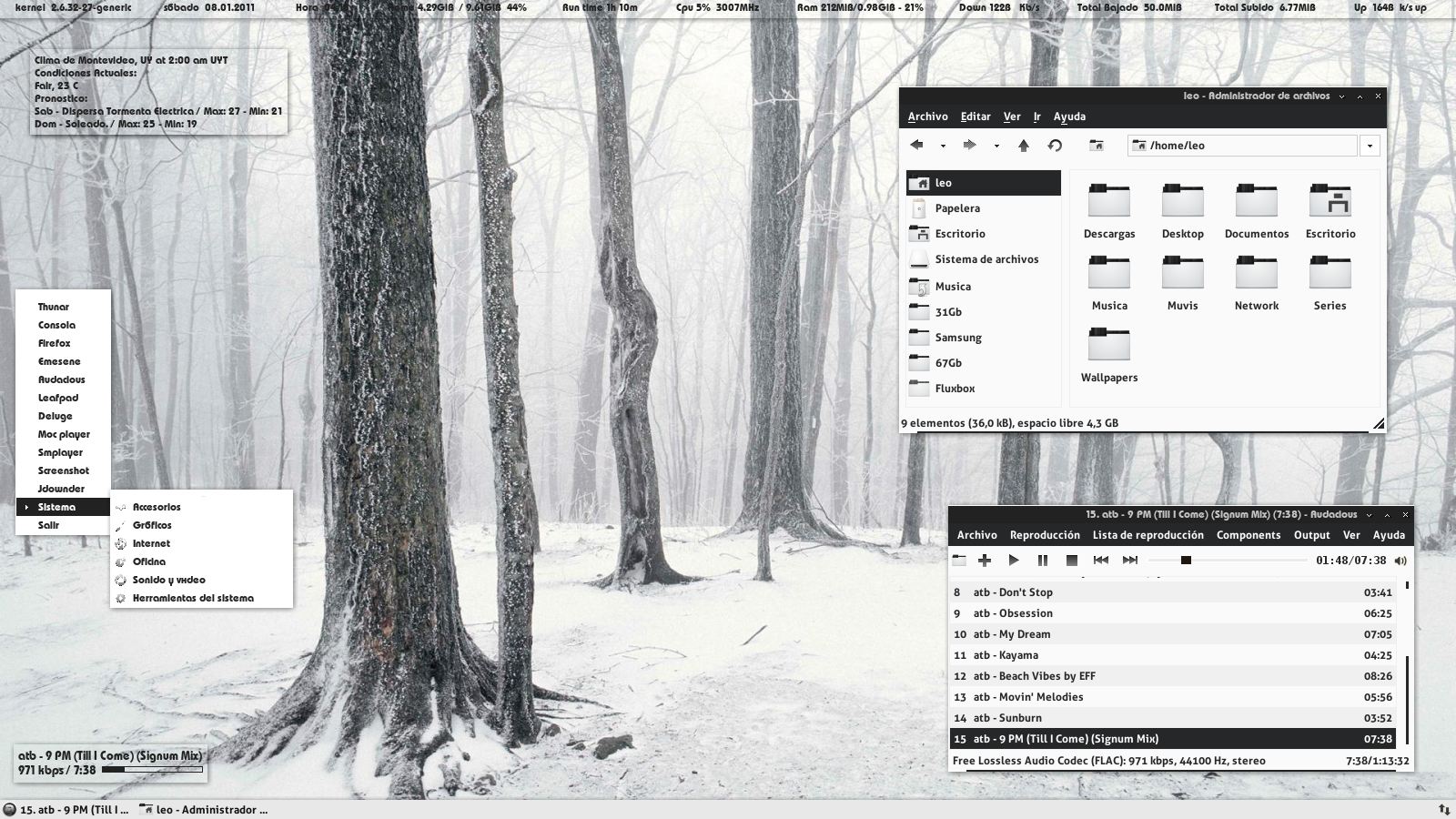Select the Series folder icon
Viewport: 1456px width, 819px height.
[x=1330, y=272]
